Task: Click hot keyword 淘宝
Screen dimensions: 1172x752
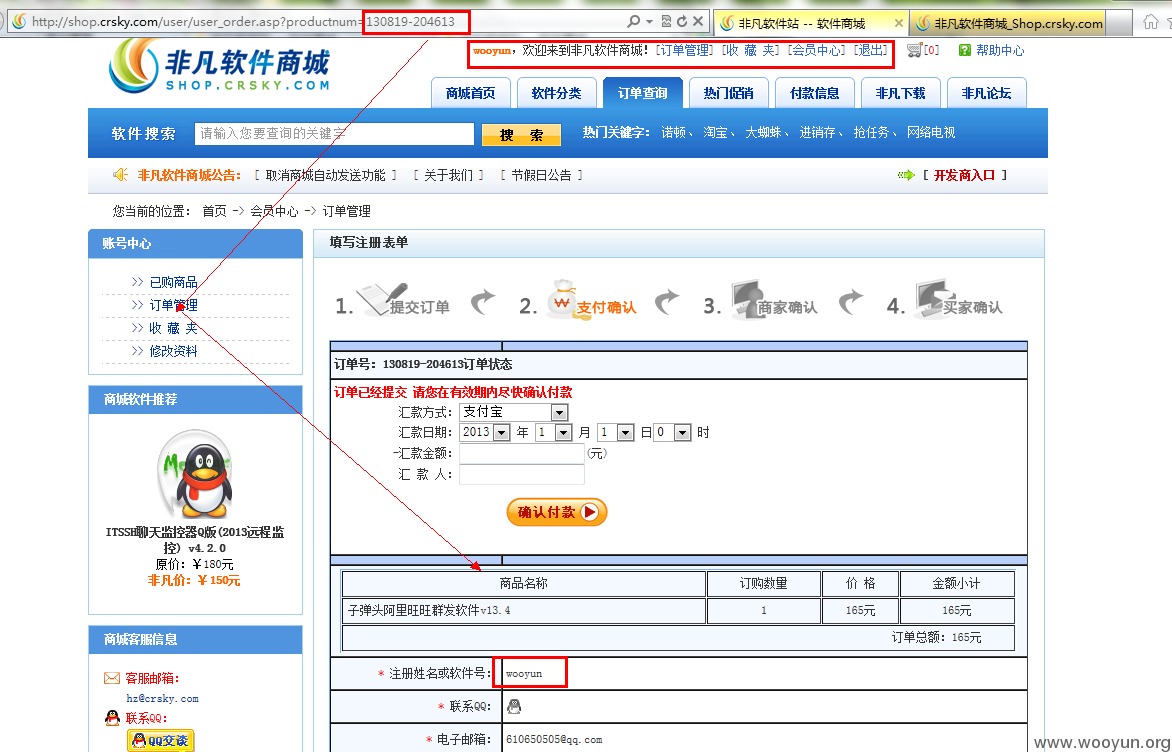Action: point(715,132)
